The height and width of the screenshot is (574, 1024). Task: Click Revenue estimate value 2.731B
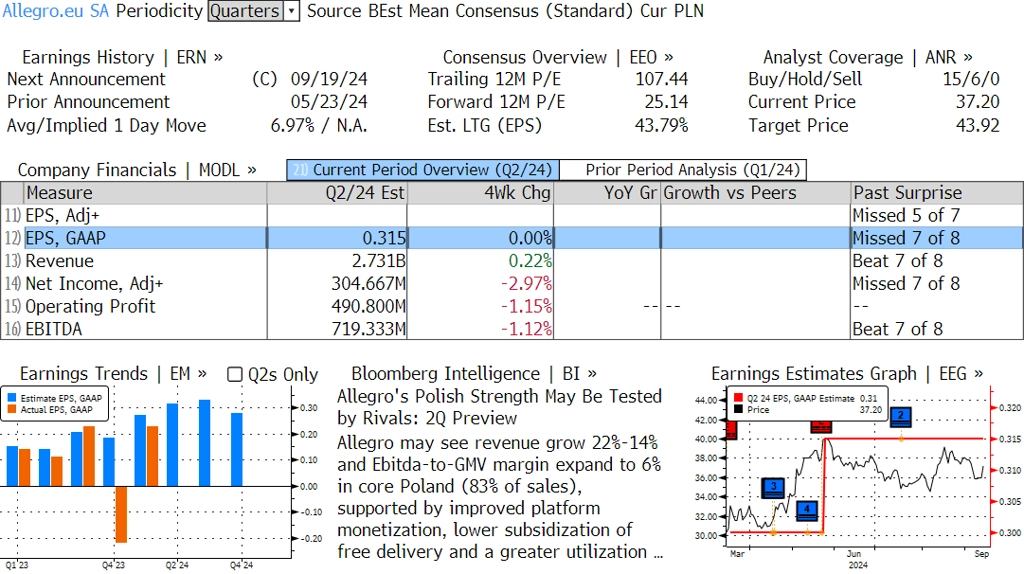click(379, 261)
